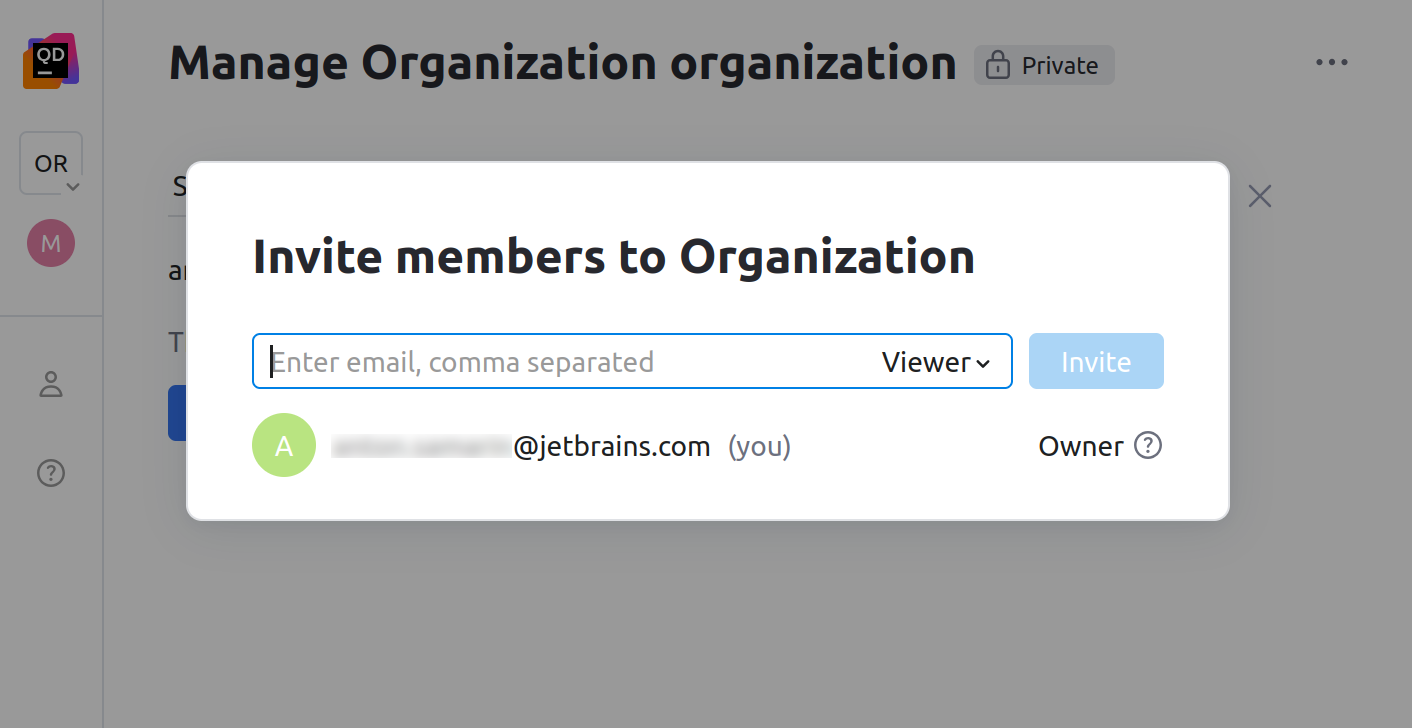Open the account menu via the M avatar
Viewport: 1412px width, 728px height.
[x=51, y=242]
